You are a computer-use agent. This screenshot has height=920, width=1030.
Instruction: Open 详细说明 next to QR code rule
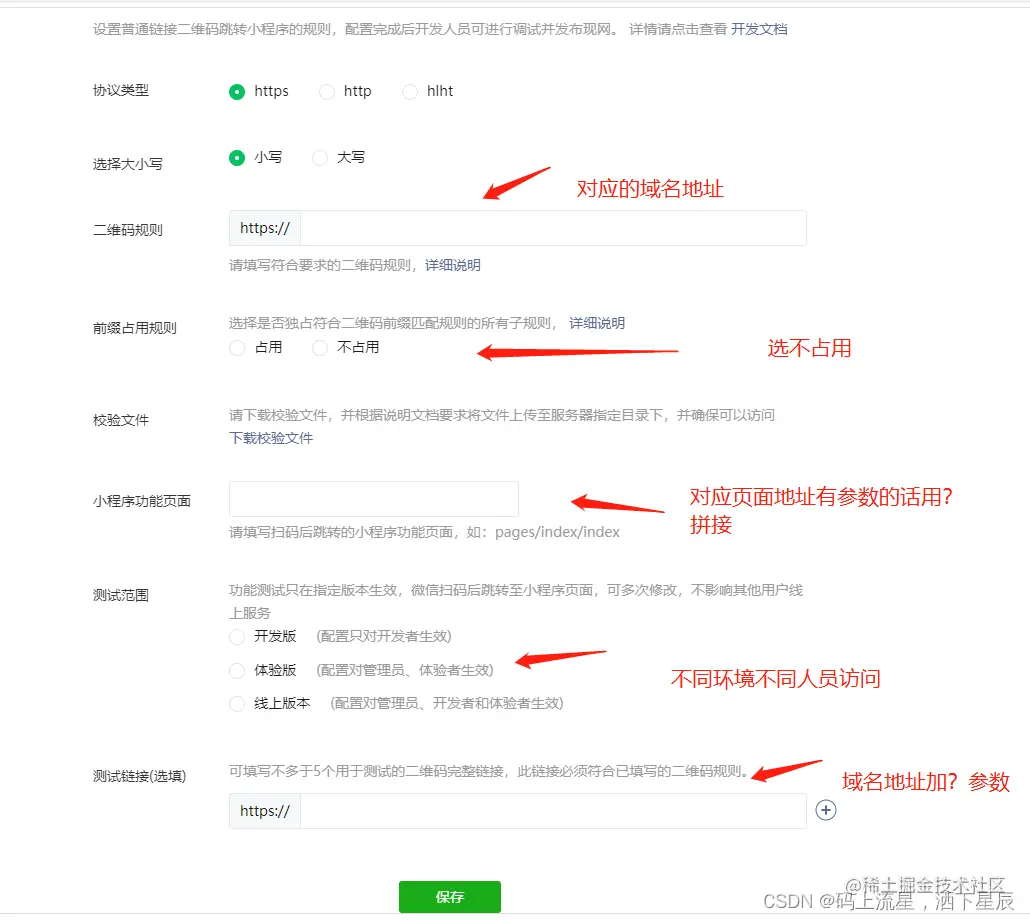pyautogui.click(x=453, y=265)
